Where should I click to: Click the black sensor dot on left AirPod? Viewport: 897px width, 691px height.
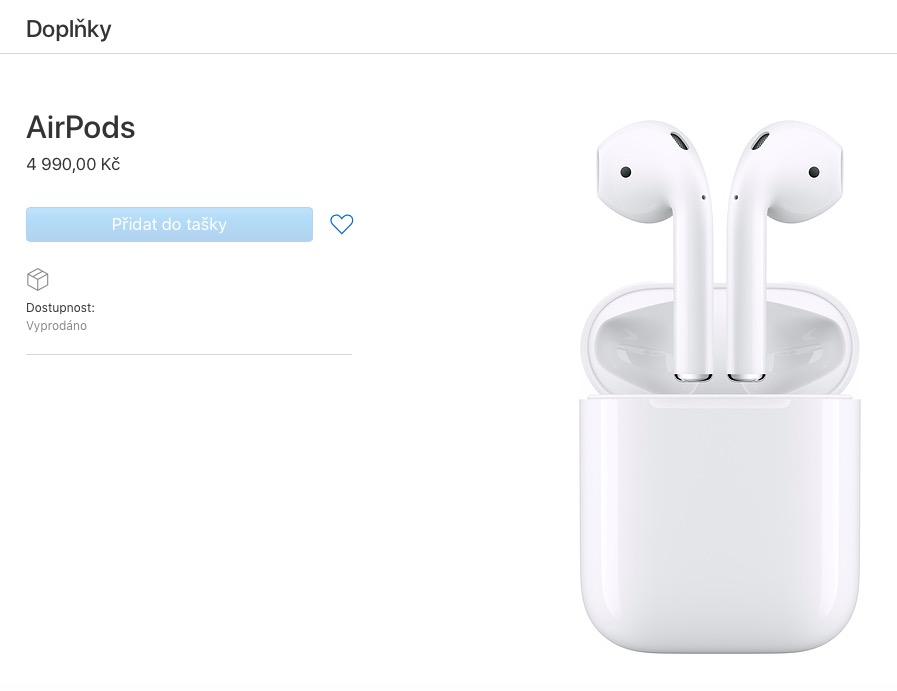(x=626, y=172)
